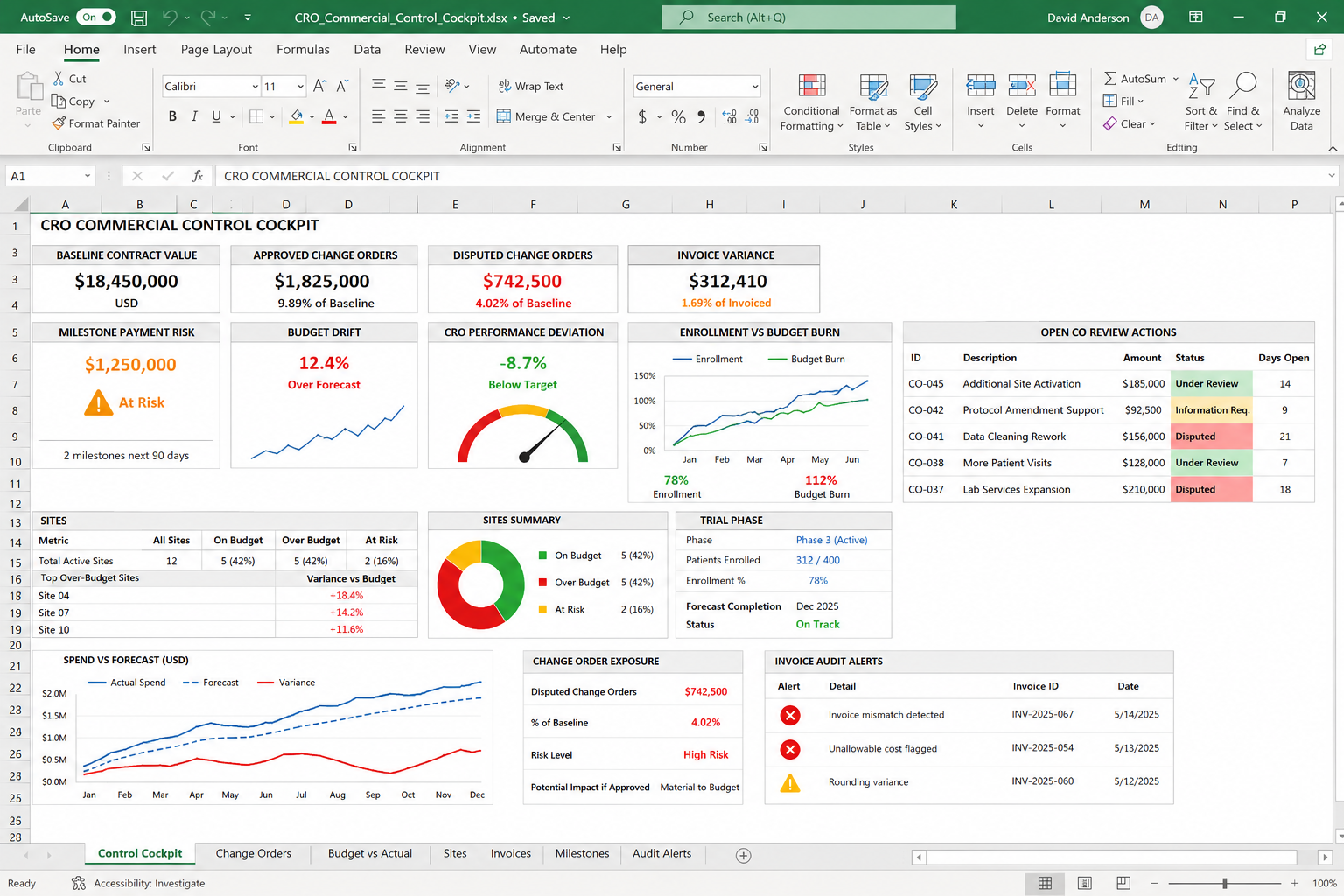Image resolution: width=1344 pixels, height=896 pixels.
Task: Increase font size with larger A icon
Action: point(319,86)
